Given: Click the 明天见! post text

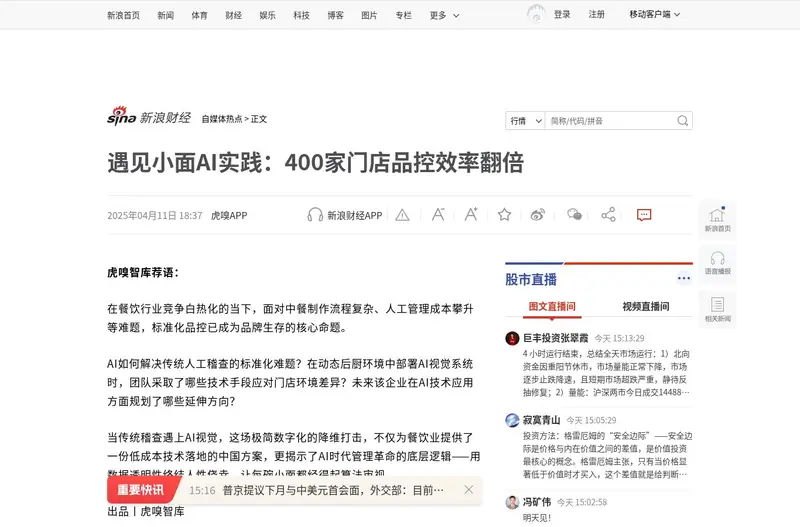Looking at the screenshot, I should (537, 518).
